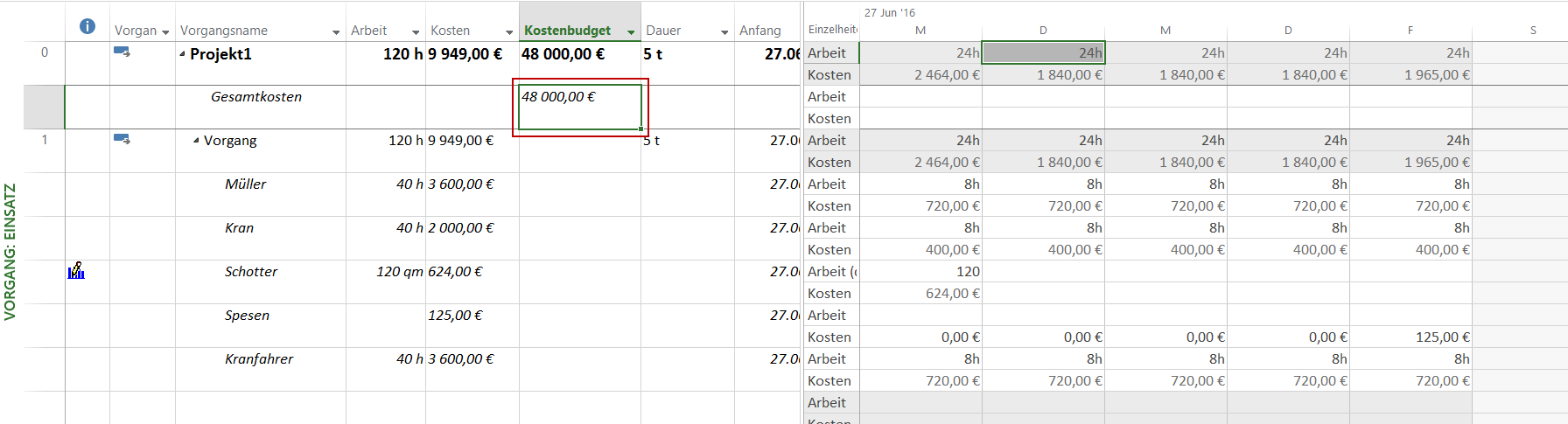Select row header number 0
Screen dimensions: 1568x424
tap(45, 52)
